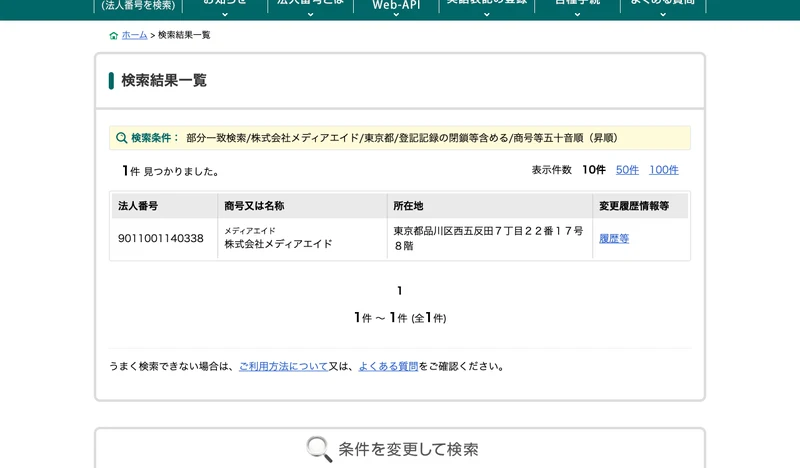
Task: Click the 1件 ～ 1件 (全1件) range text
Action: click(400, 318)
